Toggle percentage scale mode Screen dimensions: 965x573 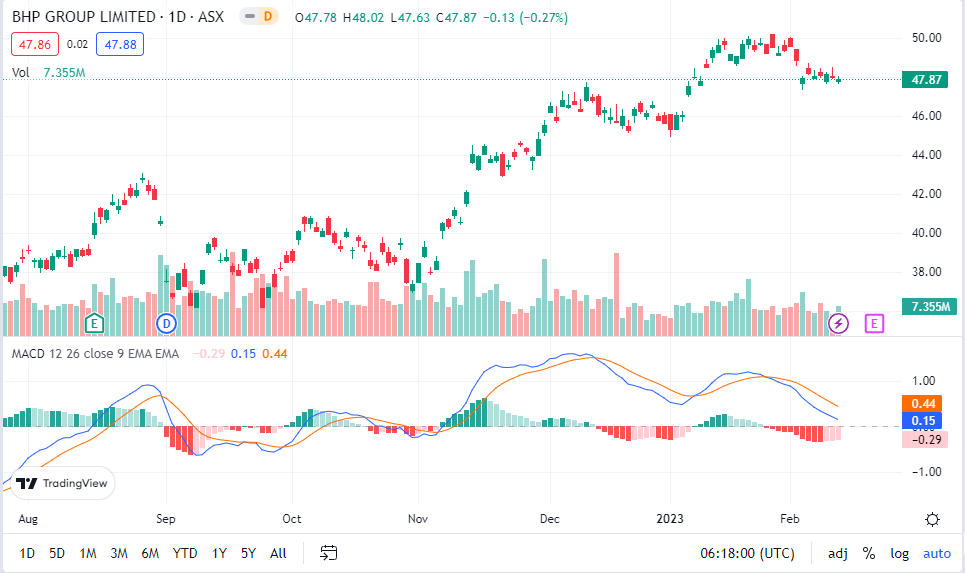[x=868, y=553]
